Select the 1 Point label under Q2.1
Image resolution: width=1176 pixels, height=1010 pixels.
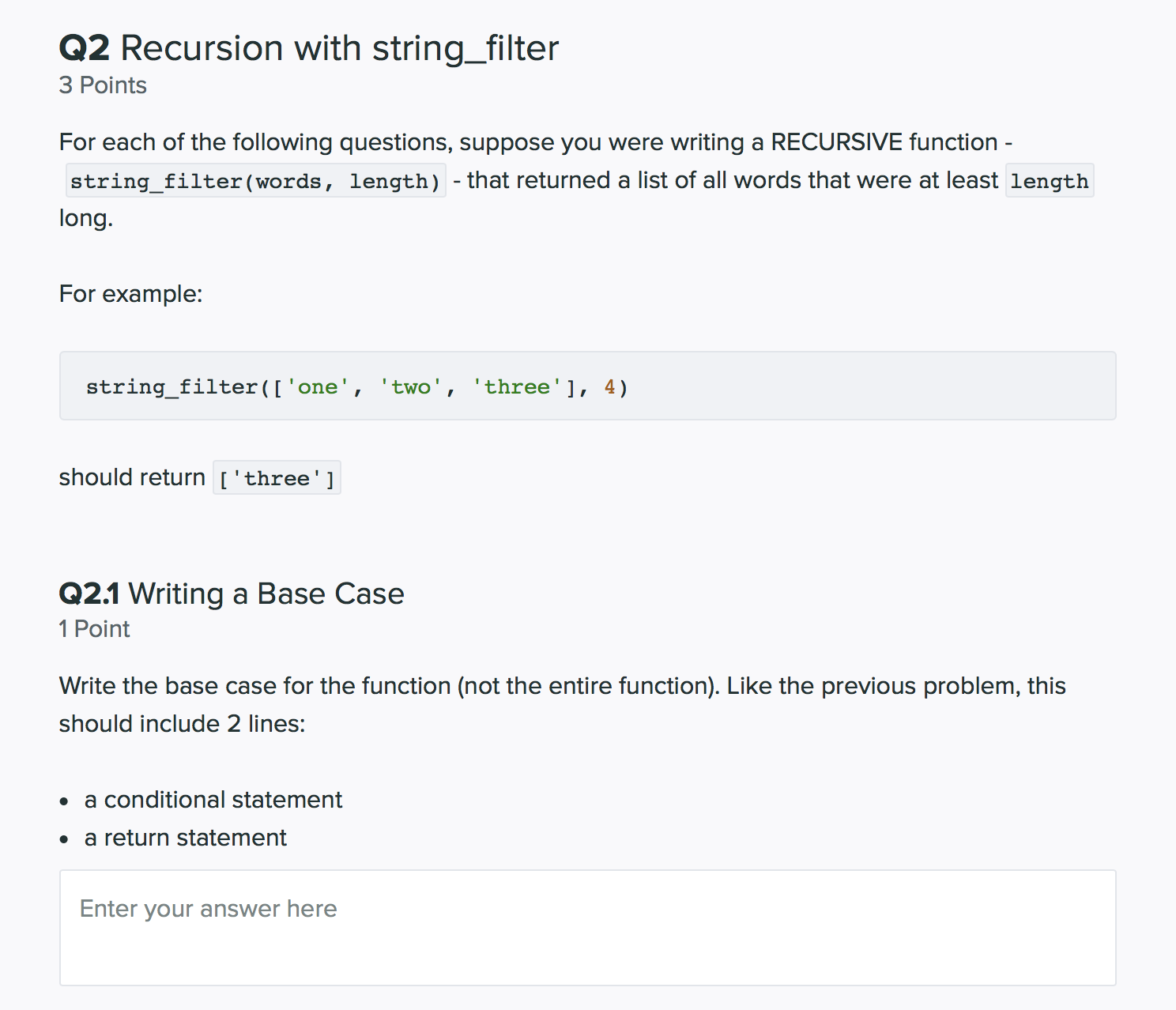click(x=94, y=629)
